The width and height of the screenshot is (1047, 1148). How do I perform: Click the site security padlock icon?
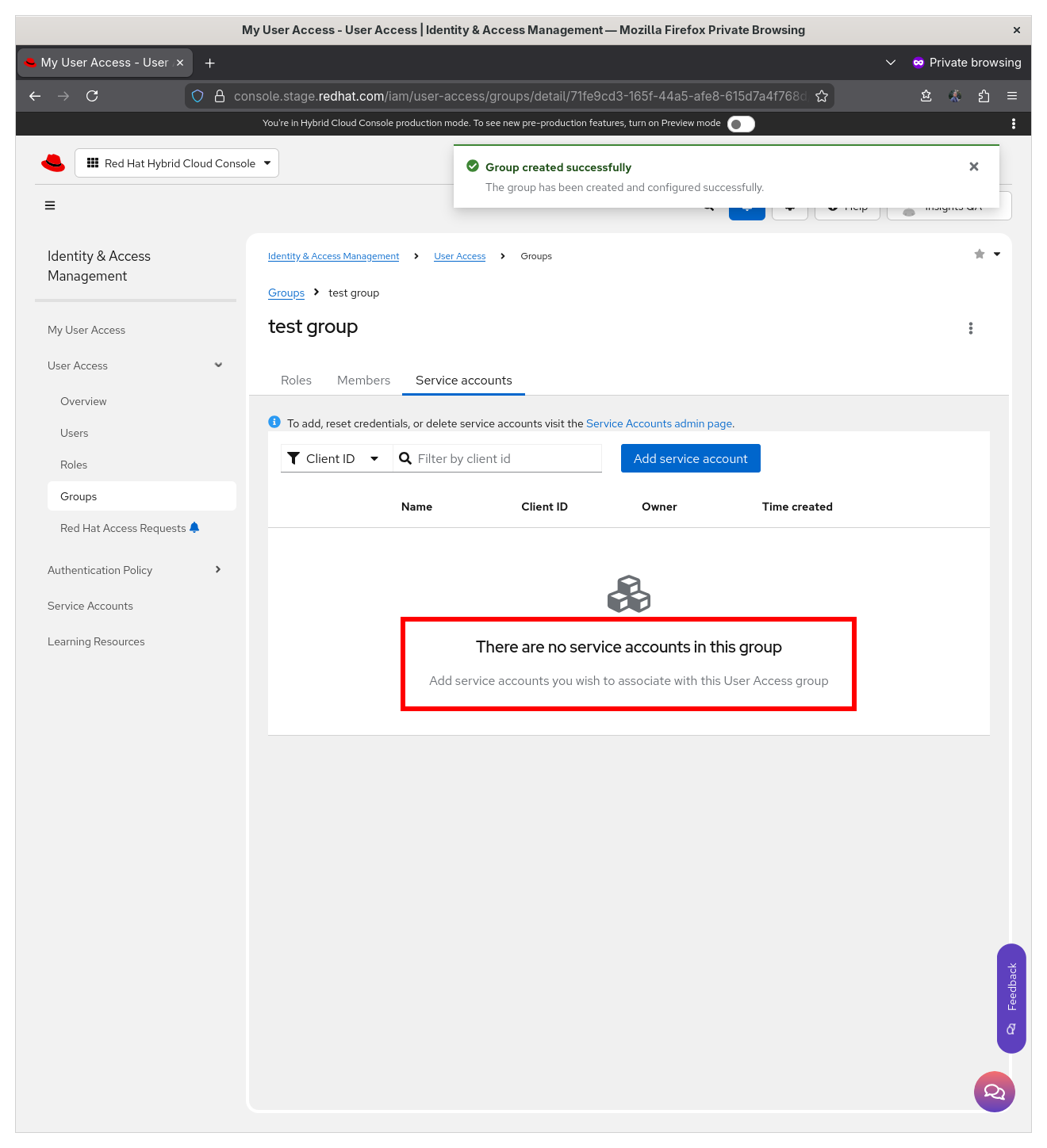click(x=220, y=96)
